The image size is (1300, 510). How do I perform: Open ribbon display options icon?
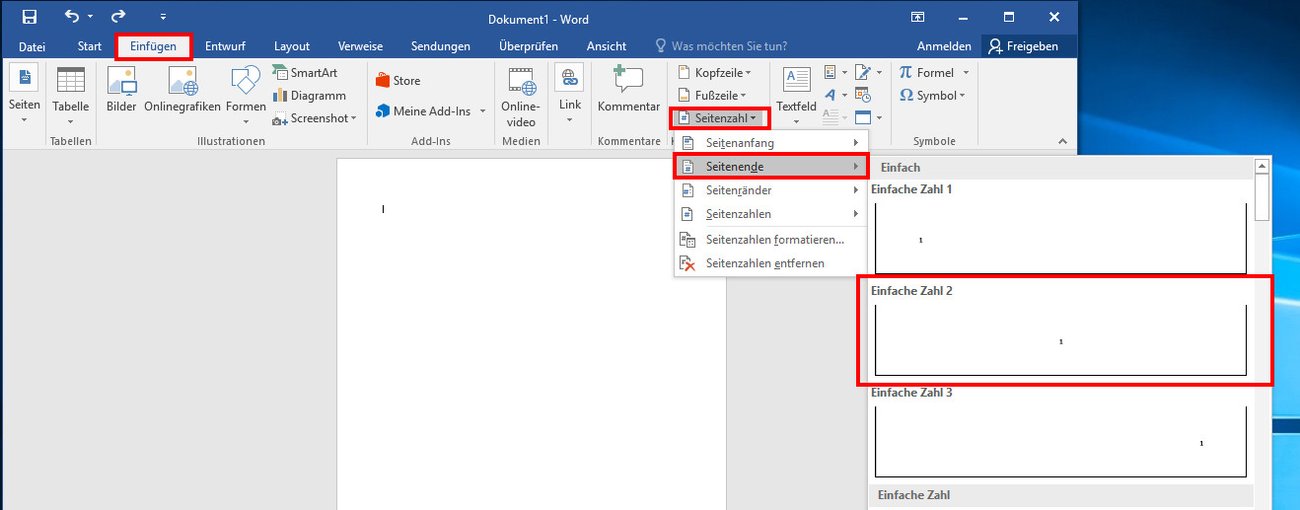click(917, 17)
